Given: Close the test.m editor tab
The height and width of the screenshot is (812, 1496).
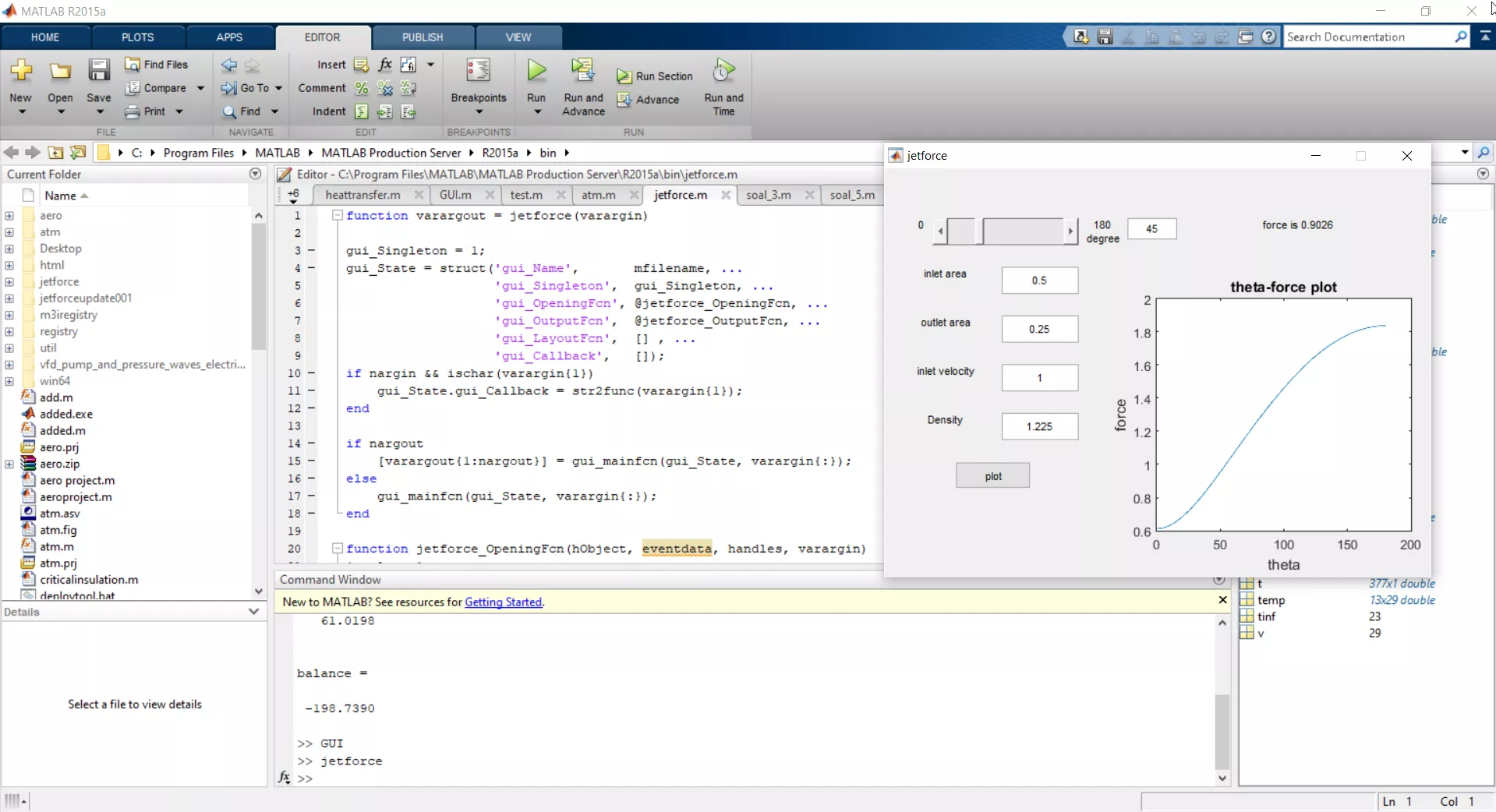Looking at the screenshot, I should click(561, 195).
